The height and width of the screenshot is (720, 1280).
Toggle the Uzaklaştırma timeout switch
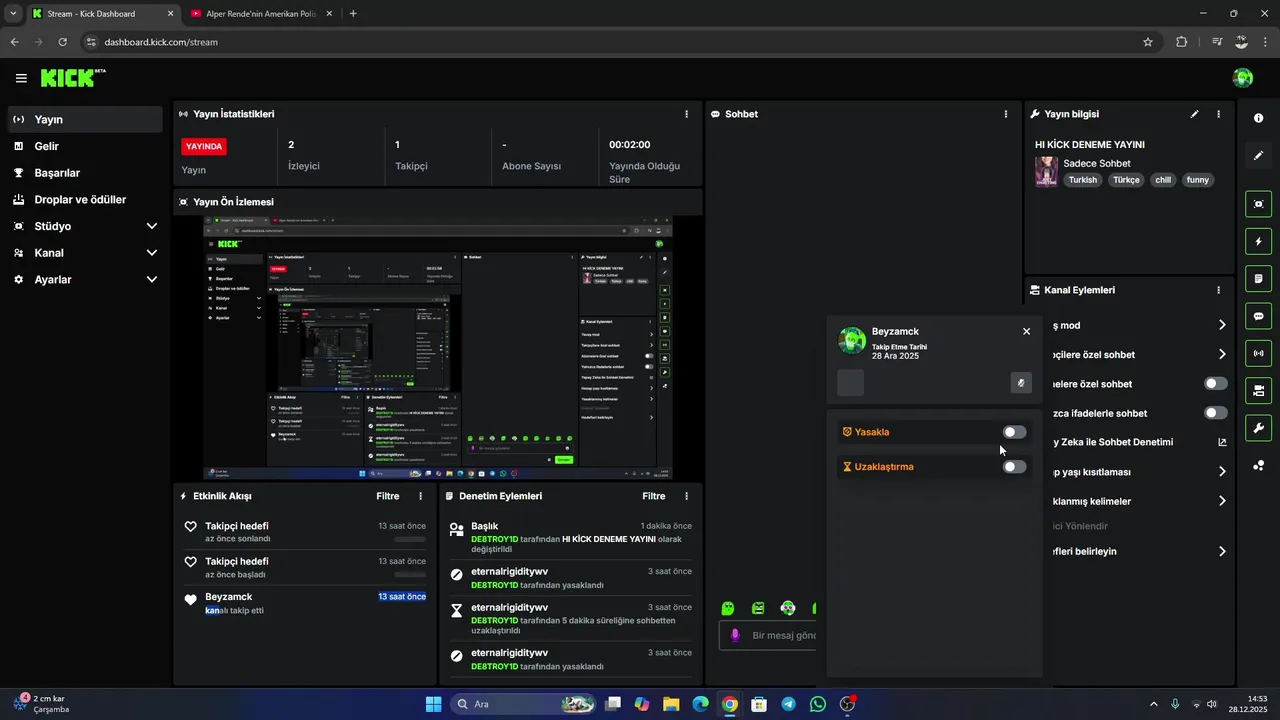click(1014, 467)
